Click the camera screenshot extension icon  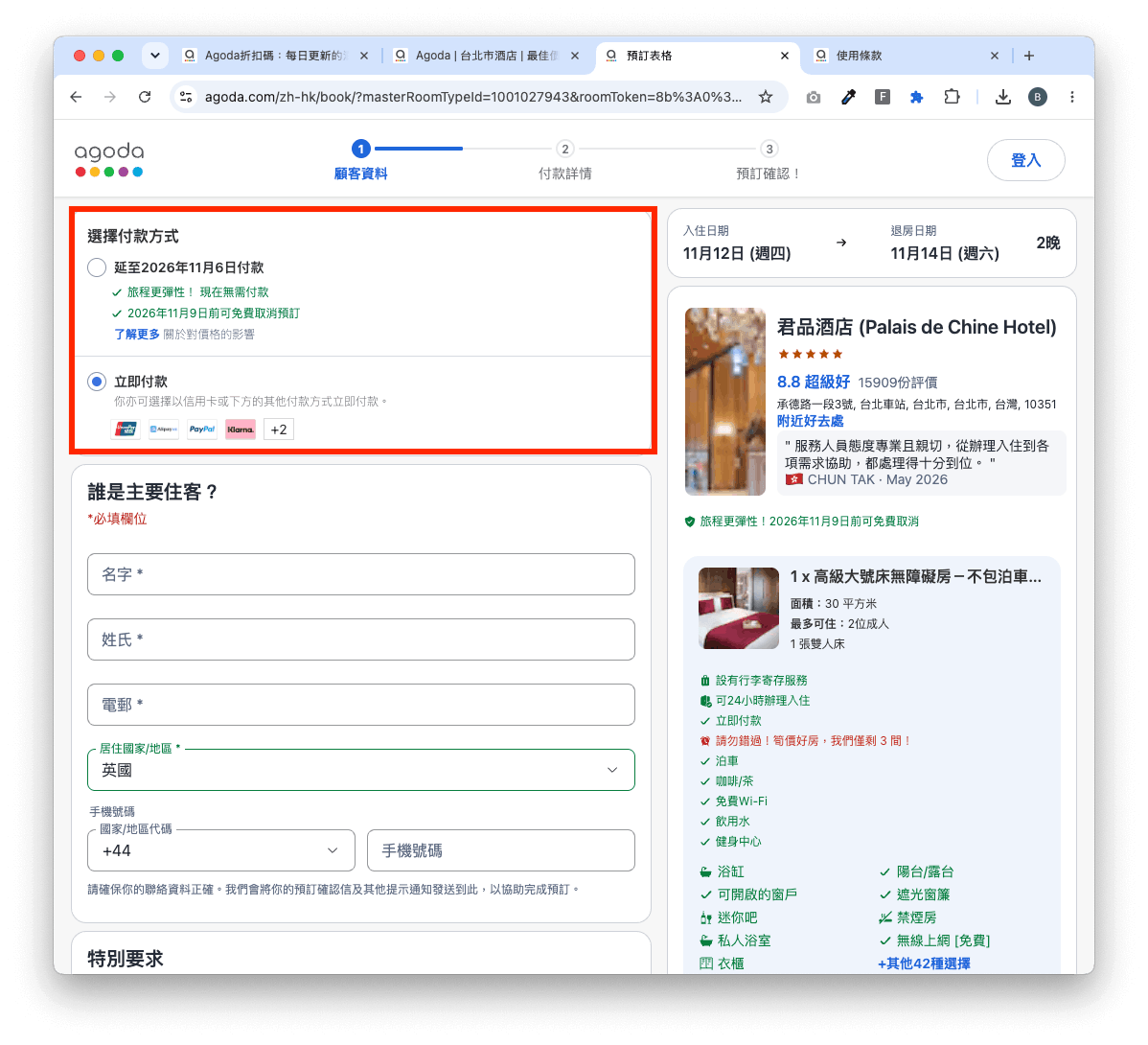(814, 98)
